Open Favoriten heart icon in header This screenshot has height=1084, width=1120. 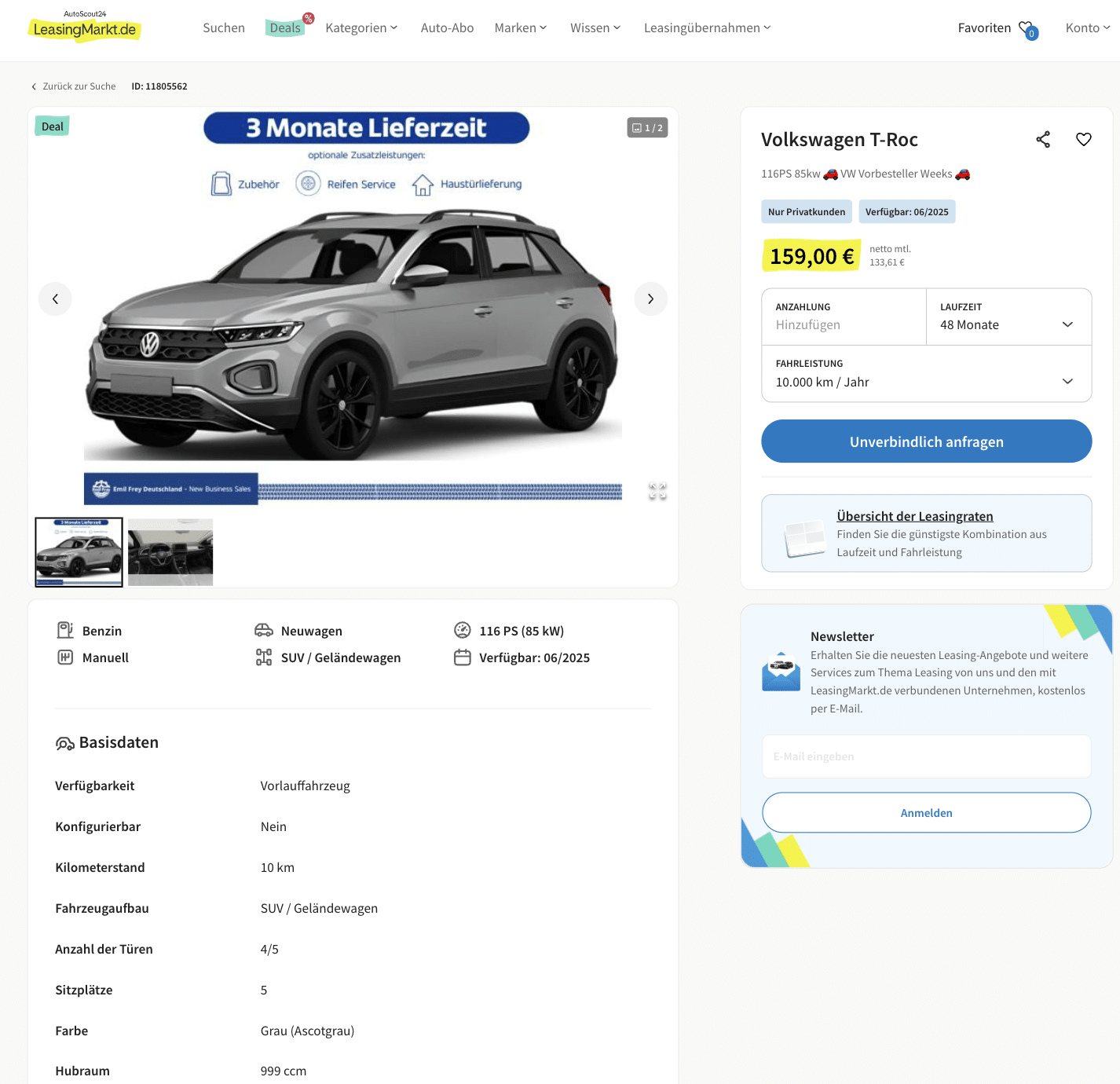pos(1028,30)
